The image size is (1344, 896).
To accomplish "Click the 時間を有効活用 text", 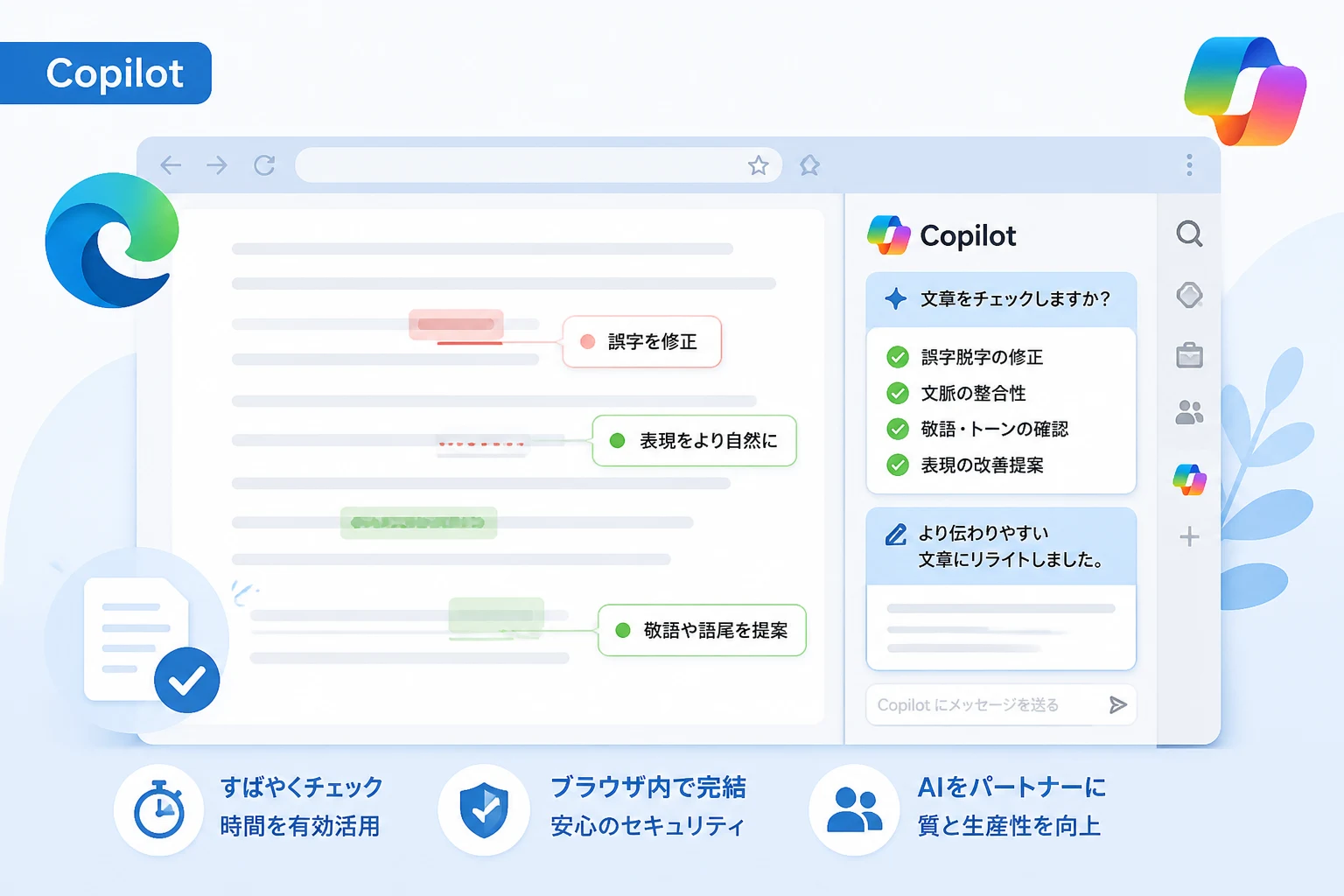I will pyautogui.click(x=300, y=826).
